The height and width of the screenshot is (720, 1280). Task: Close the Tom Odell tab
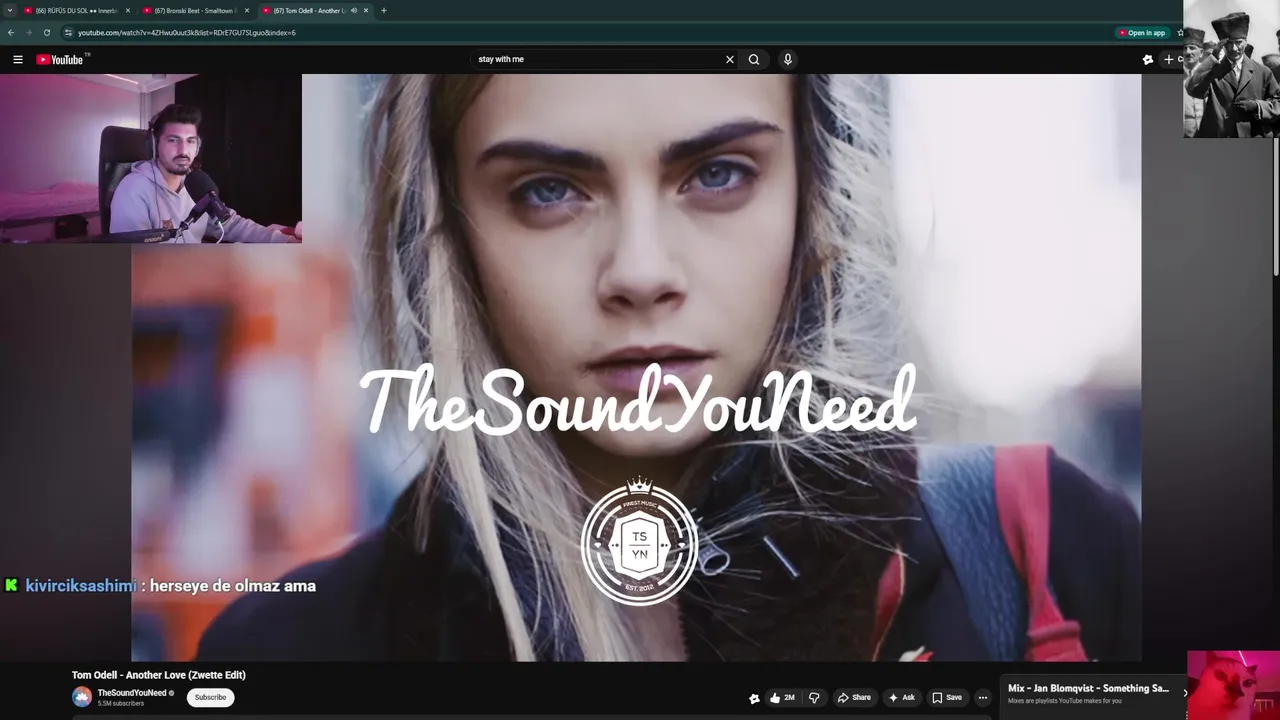coord(366,10)
